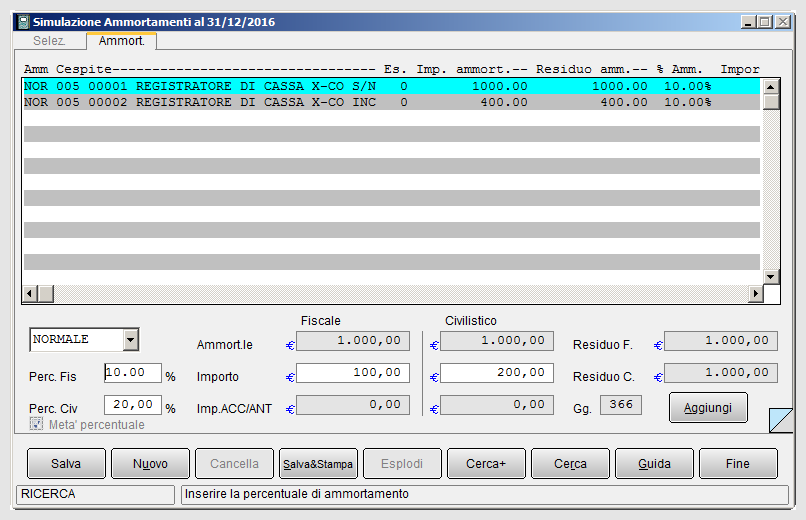The width and height of the screenshot is (806, 520).
Task: Click the 400.00 Residuo amm. value in second row
Action: (624, 102)
